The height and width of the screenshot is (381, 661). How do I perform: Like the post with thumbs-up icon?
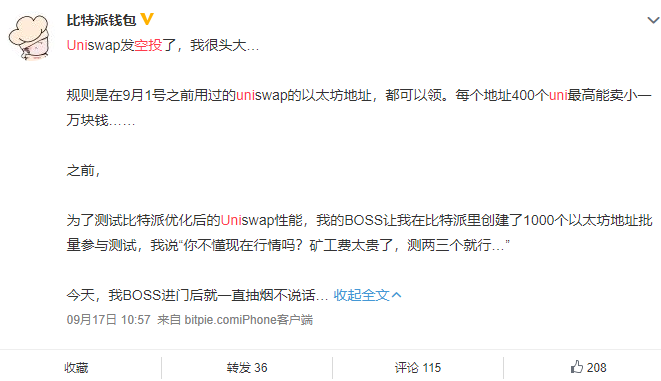click(x=577, y=367)
